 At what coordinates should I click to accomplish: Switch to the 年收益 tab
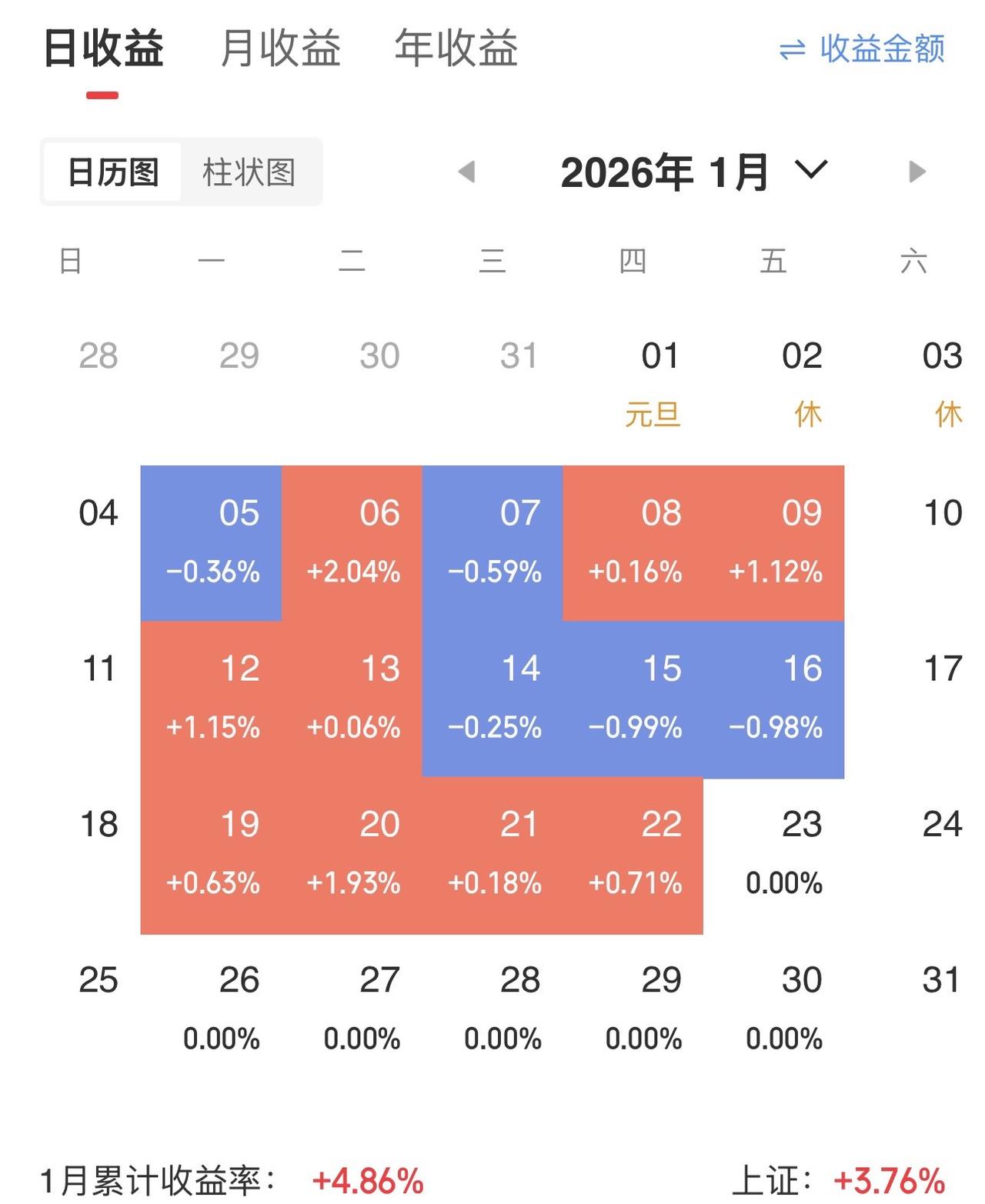click(456, 48)
